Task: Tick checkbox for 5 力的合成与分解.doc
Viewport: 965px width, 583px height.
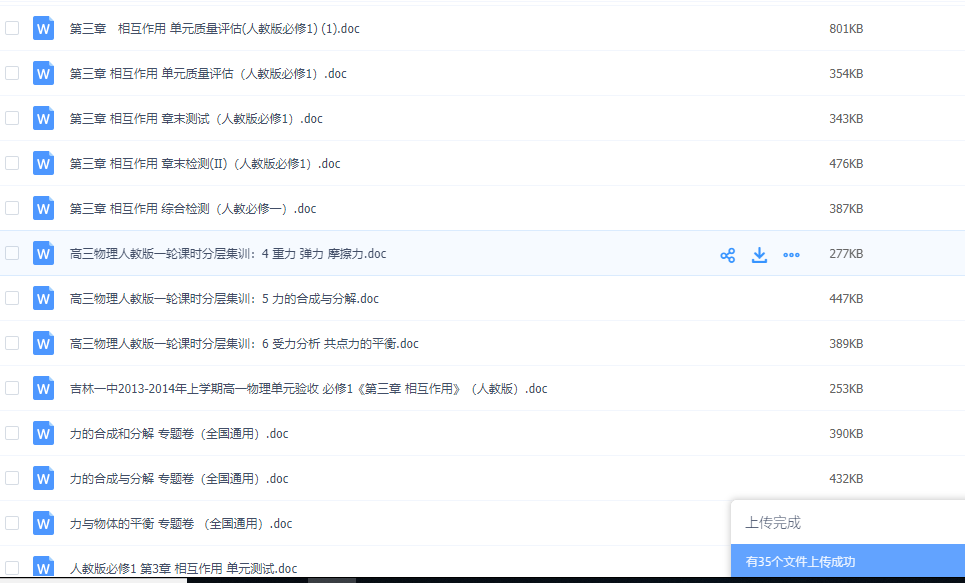Action: (12, 297)
